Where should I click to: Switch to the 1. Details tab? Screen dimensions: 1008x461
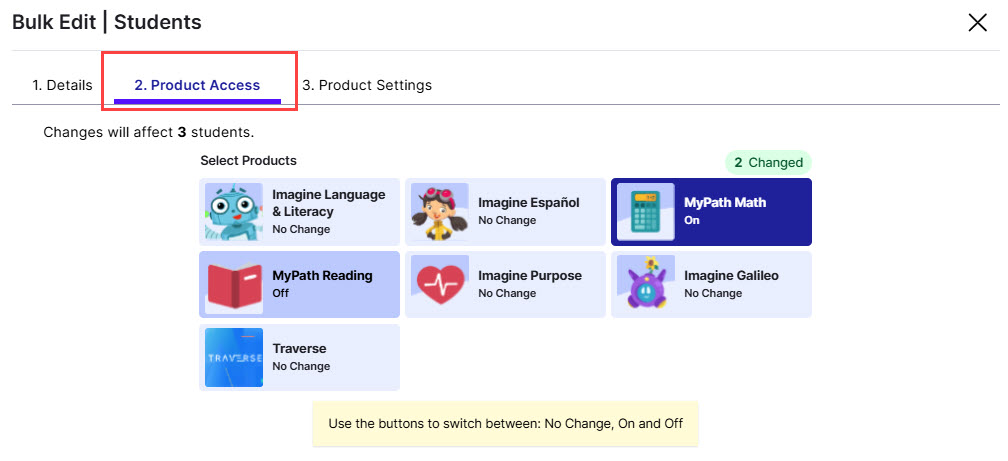click(x=62, y=85)
